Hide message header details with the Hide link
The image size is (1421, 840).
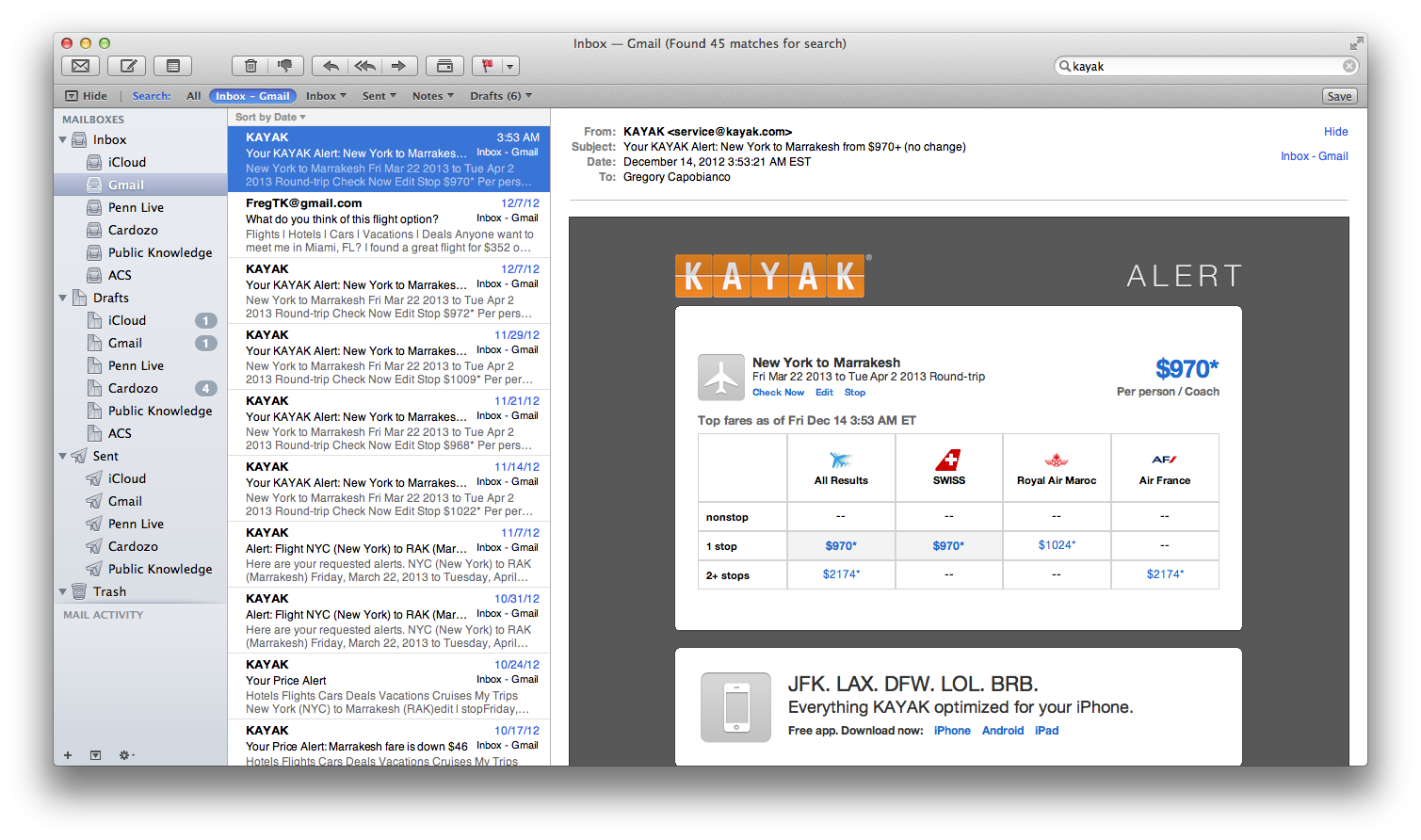click(x=1335, y=132)
